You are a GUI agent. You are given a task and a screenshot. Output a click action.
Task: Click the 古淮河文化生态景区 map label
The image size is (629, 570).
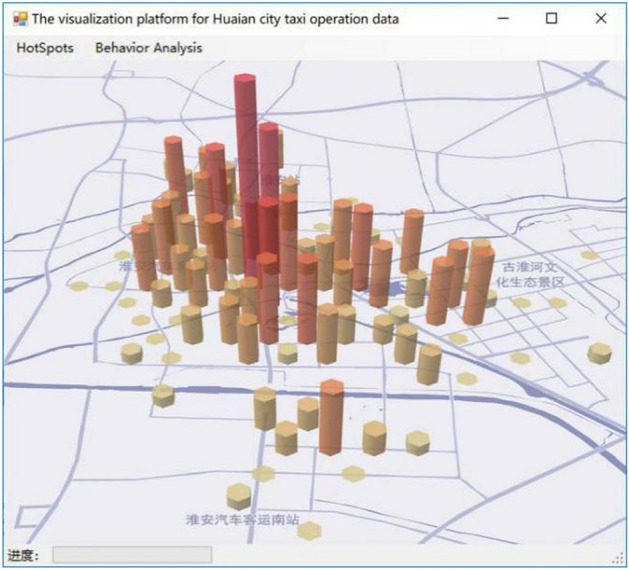pos(531,275)
